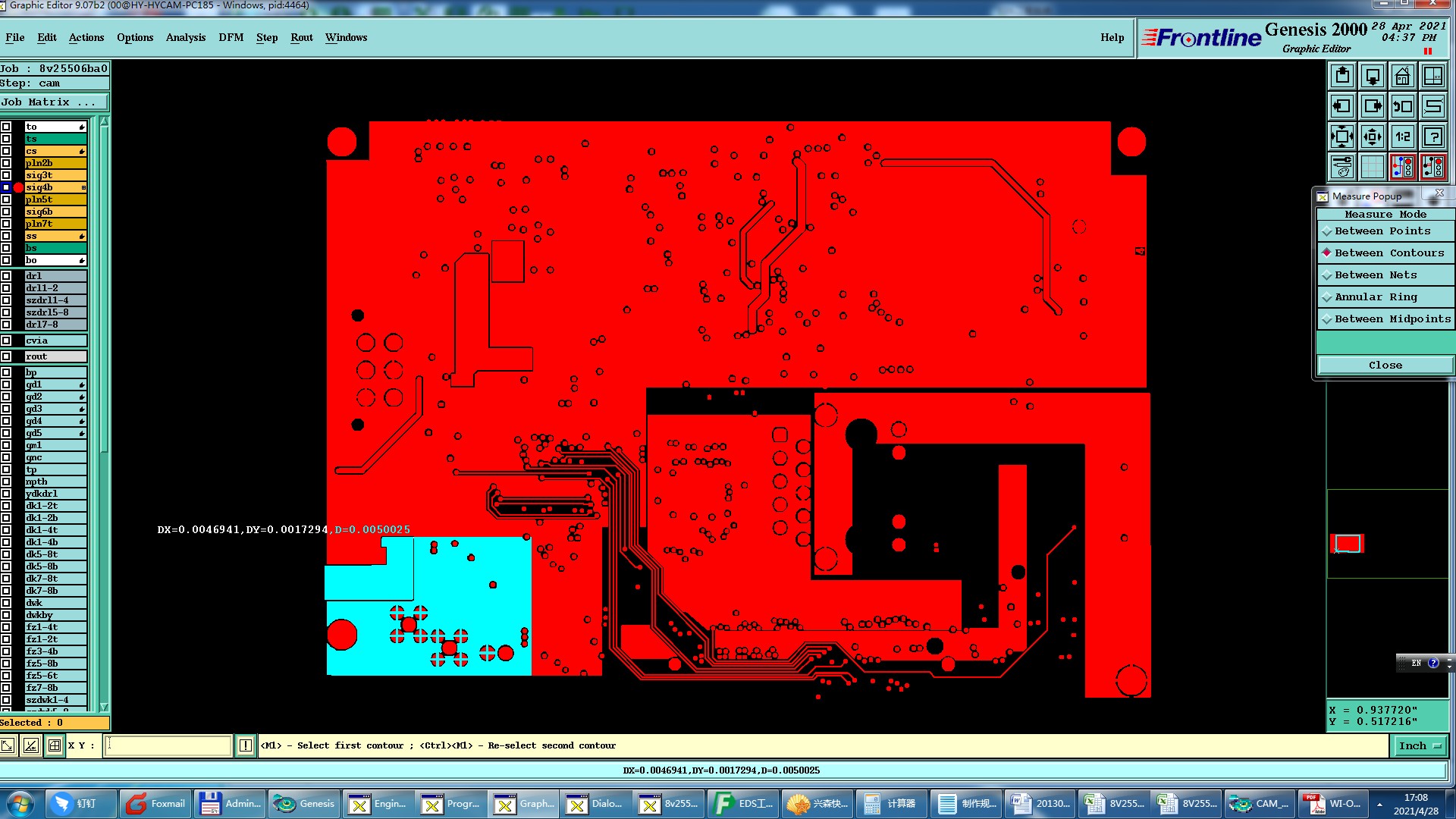Click the 1:2 zoom scale icon
1456x819 pixels.
1402,136
